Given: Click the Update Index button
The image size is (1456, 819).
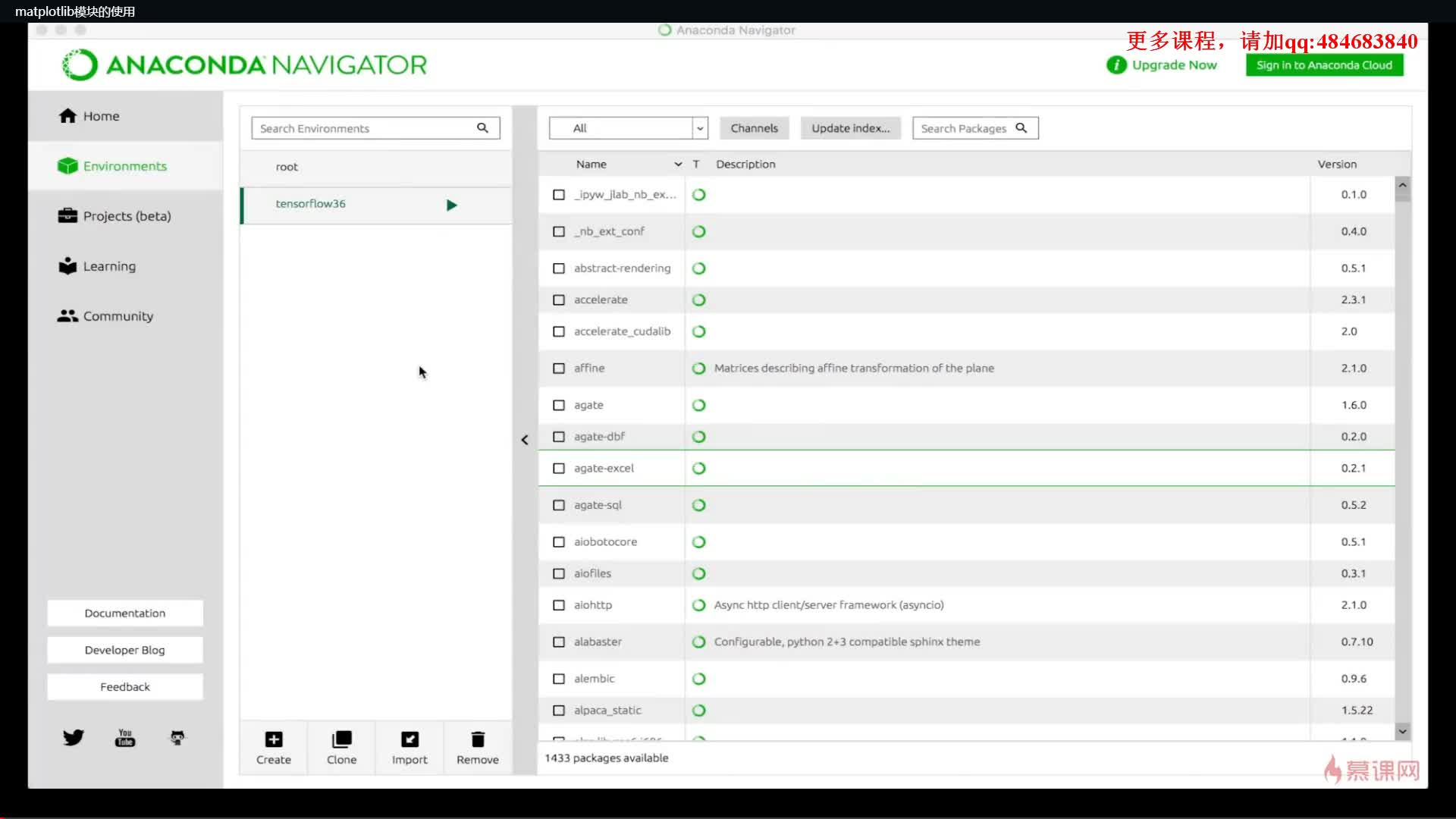Looking at the screenshot, I should pos(850,128).
